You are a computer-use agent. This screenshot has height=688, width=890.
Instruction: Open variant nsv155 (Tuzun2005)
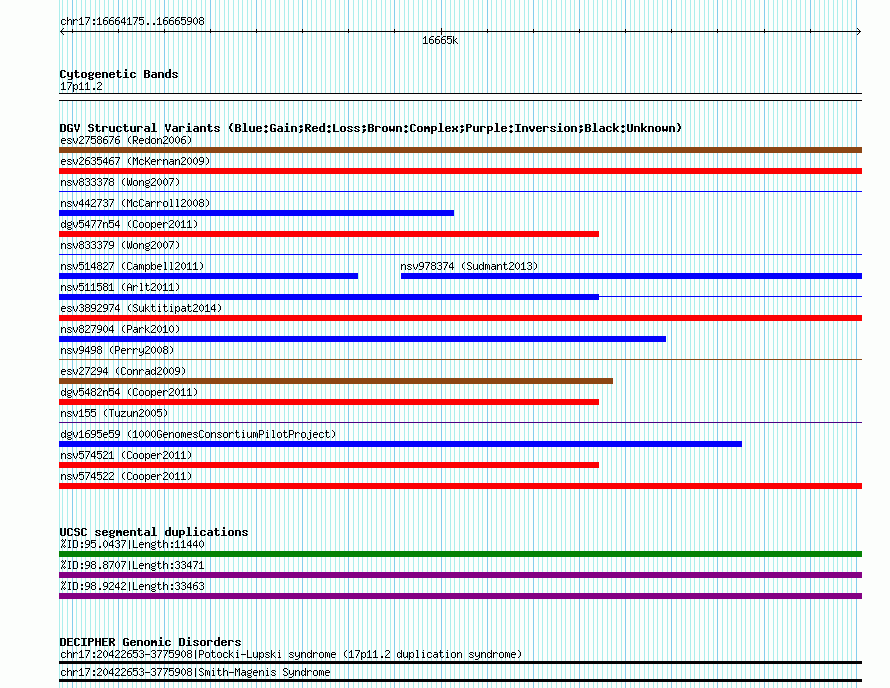(x=114, y=413)
